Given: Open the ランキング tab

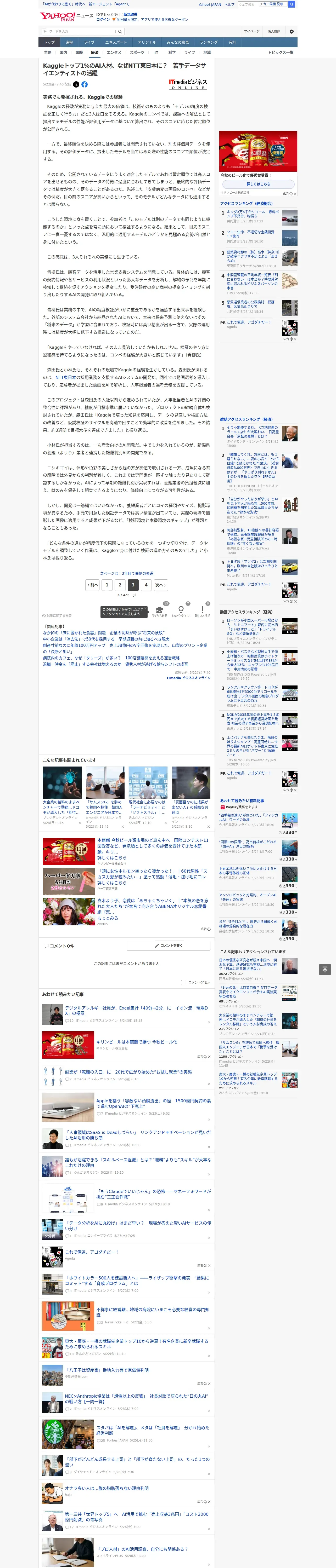Looking at the screenshot, I should pyautogui.click(x=209, y=43).
